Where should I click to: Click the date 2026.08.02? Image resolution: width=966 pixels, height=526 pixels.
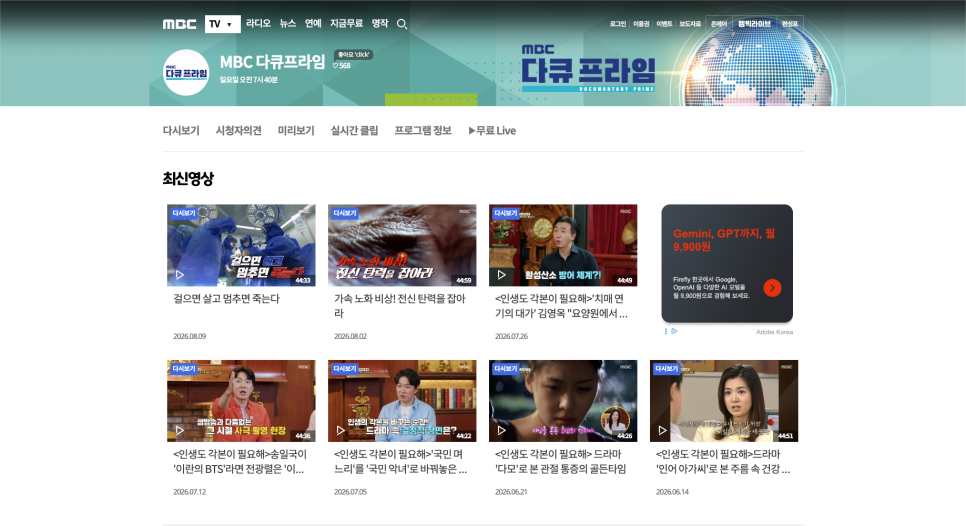(x=351, y=336)
